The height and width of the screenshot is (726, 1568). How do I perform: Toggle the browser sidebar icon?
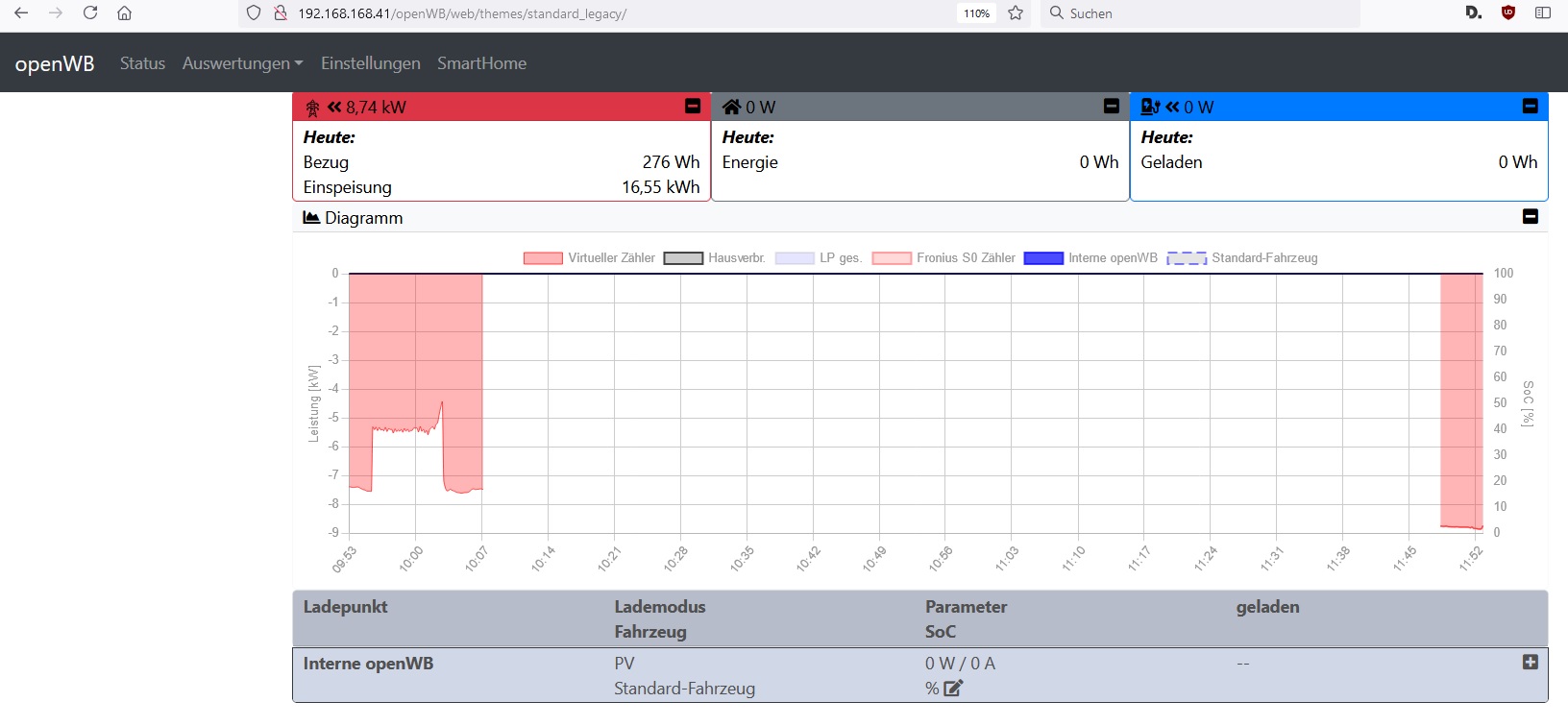point(1543,13)
